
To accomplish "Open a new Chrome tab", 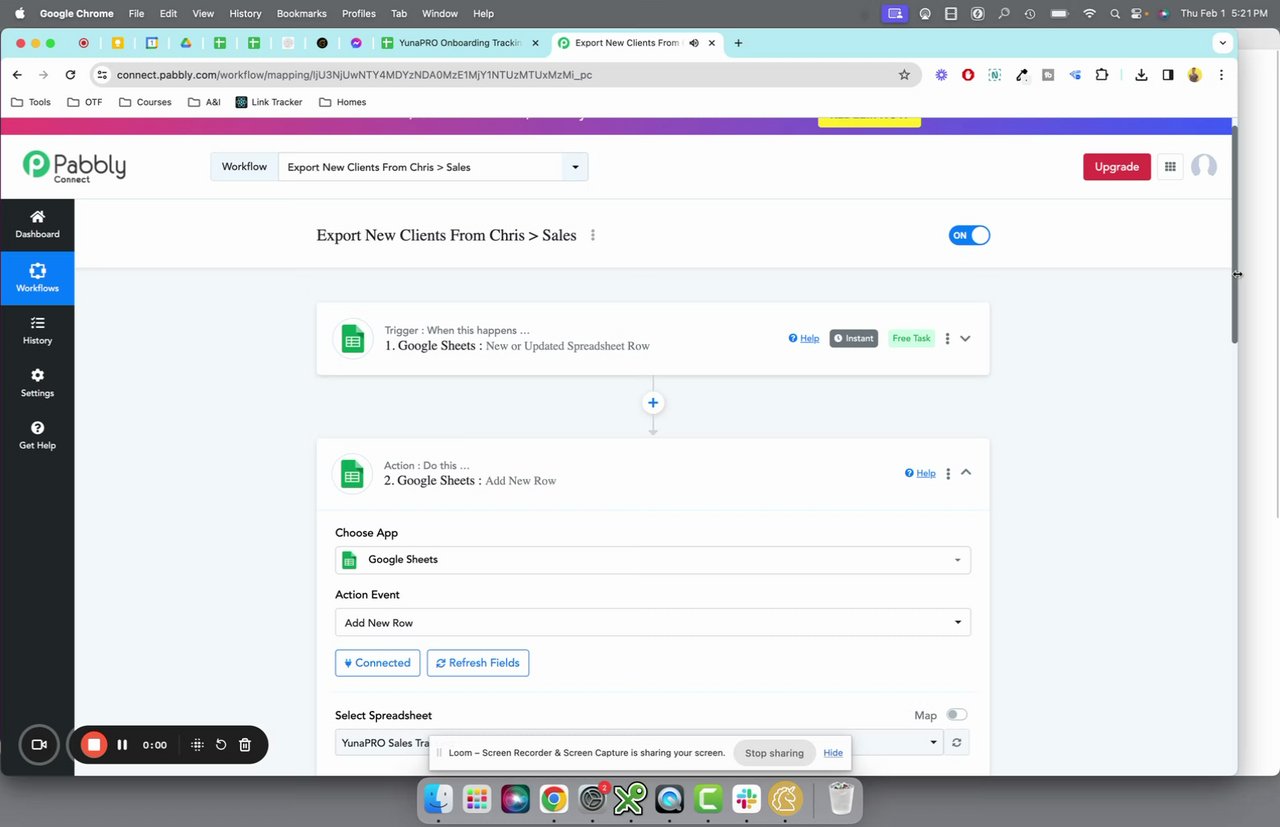I will pos(738,43).
